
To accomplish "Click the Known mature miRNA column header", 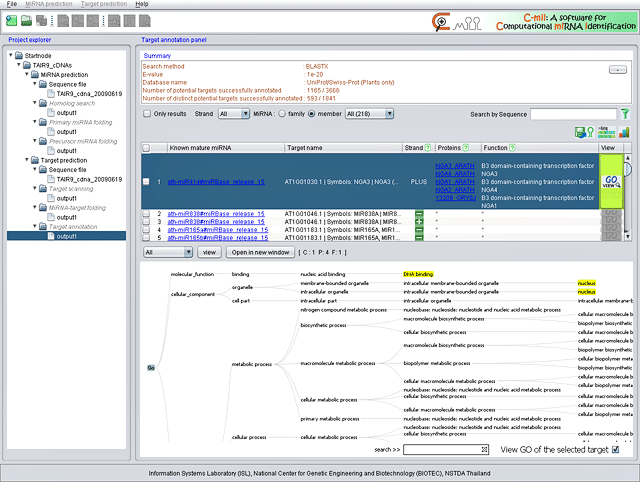I will coord(225,148).
